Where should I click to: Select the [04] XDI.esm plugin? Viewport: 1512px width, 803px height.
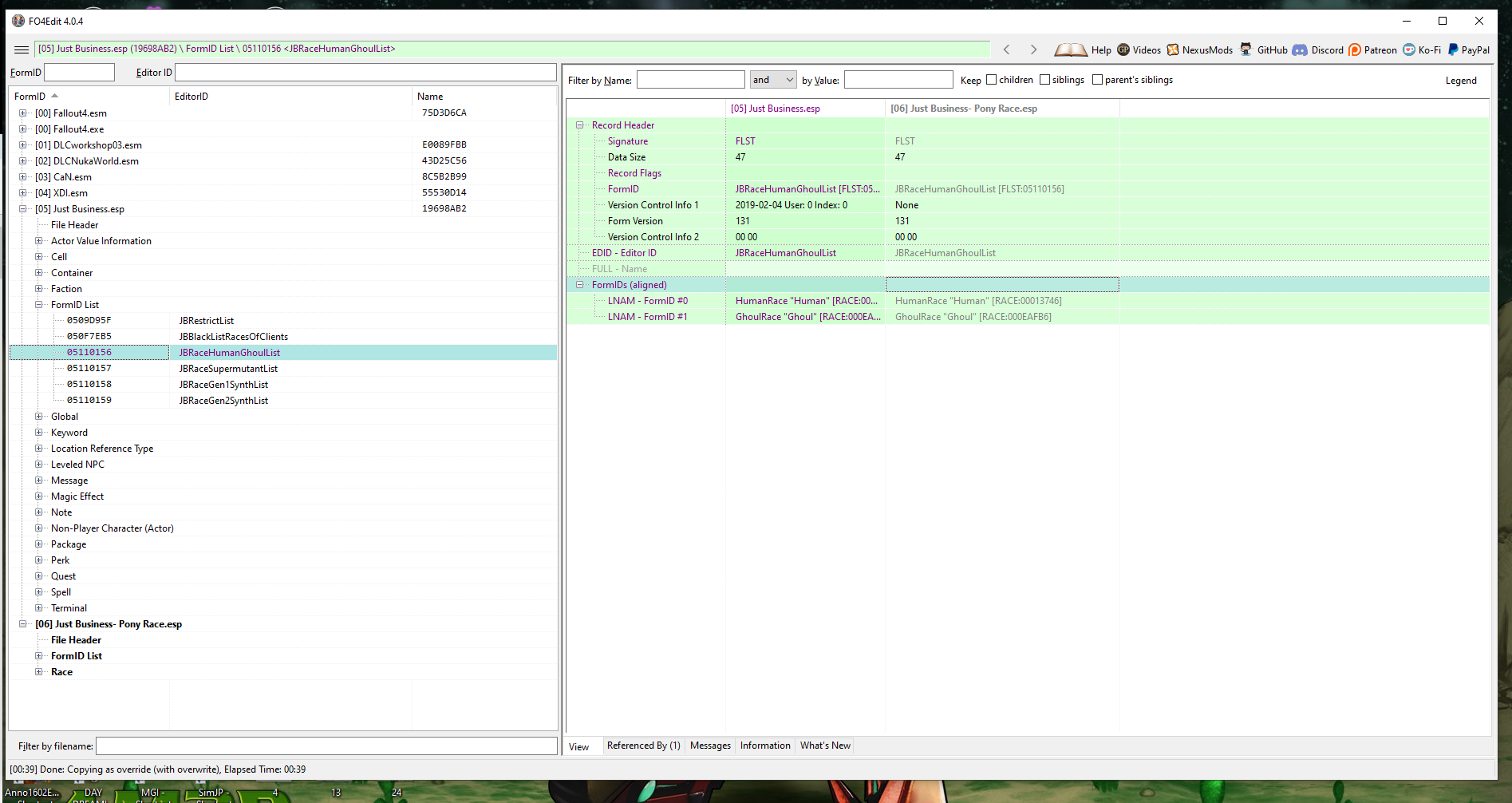click(x=61, y=193)
